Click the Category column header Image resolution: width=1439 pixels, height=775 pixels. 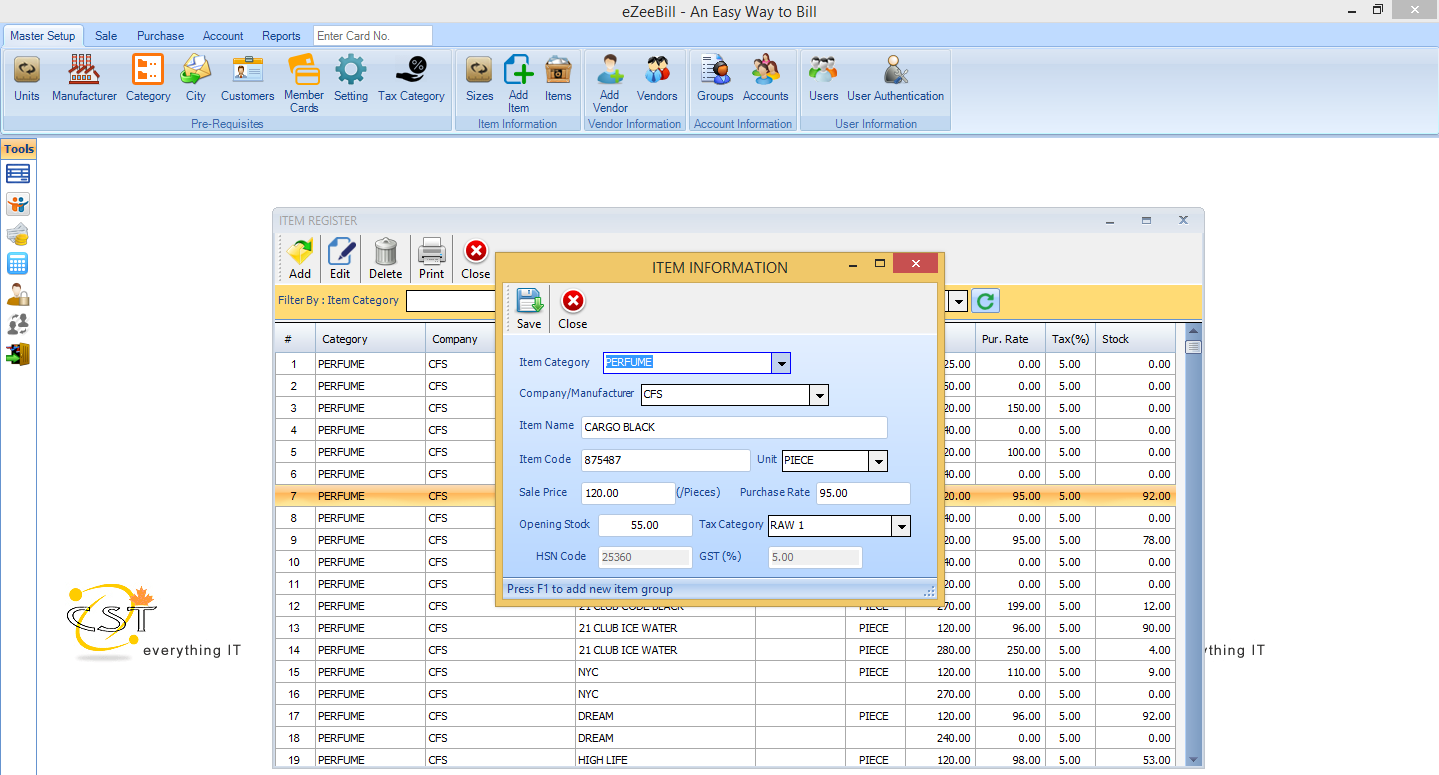370,339
